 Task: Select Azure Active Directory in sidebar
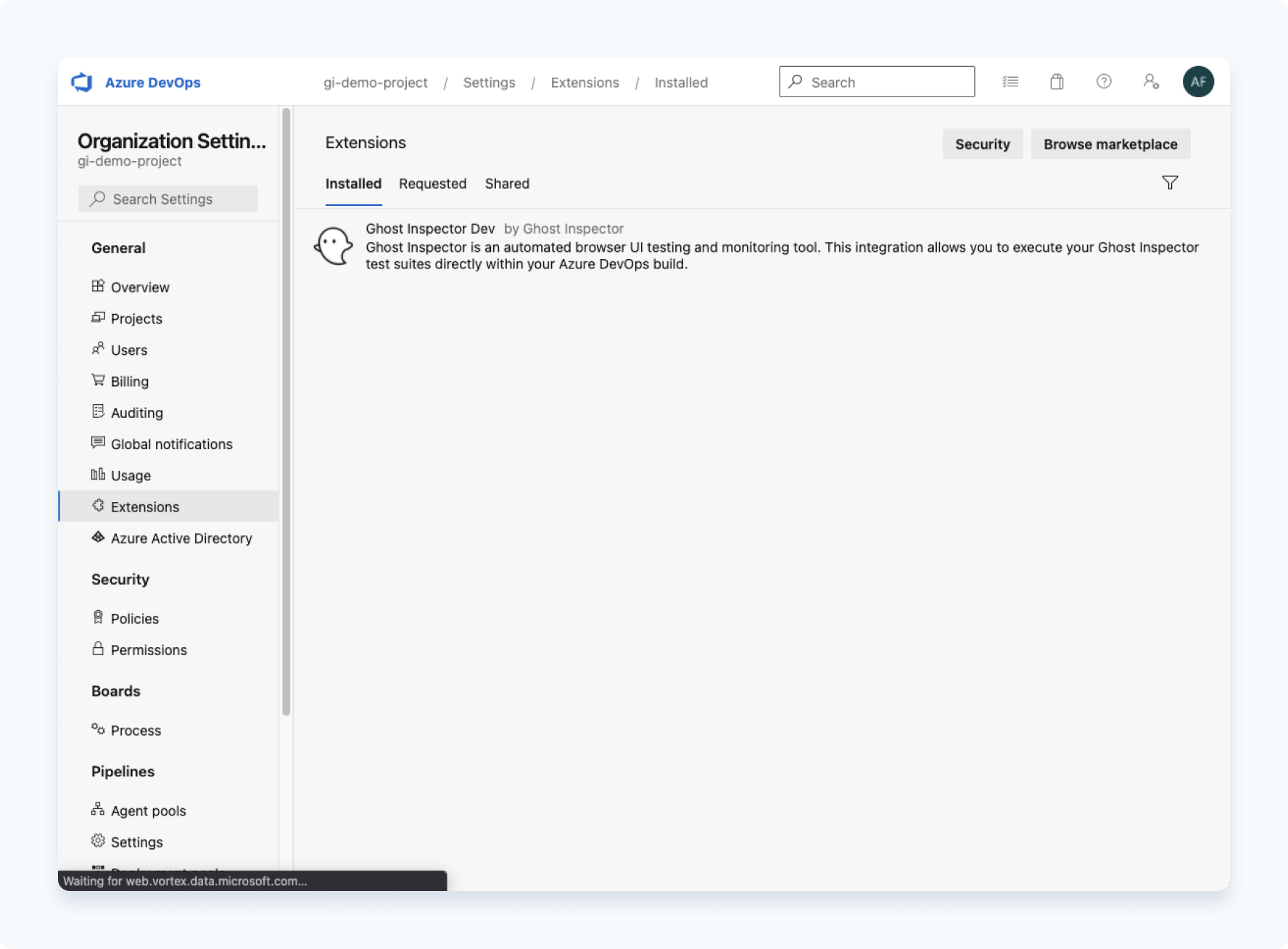[x=181, y=538]
